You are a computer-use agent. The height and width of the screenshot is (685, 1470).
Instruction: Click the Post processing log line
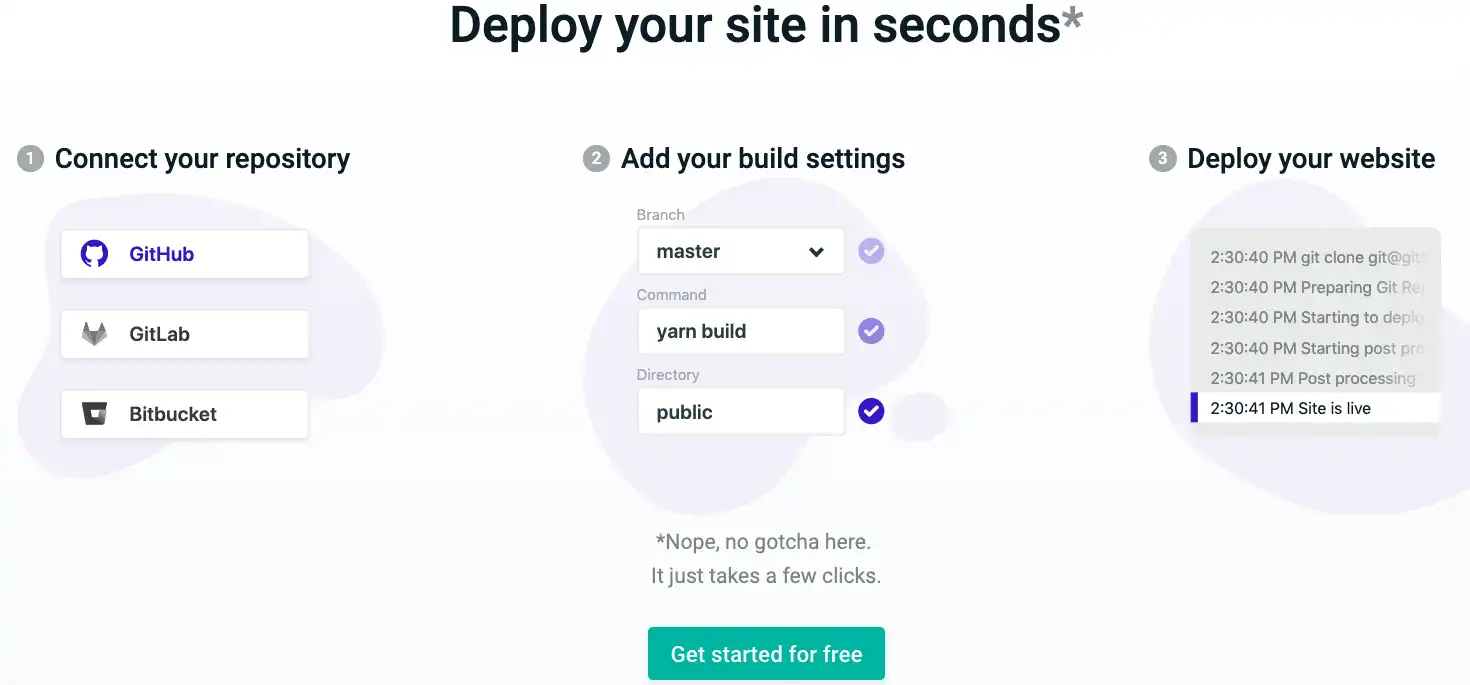pos(1312,378)
